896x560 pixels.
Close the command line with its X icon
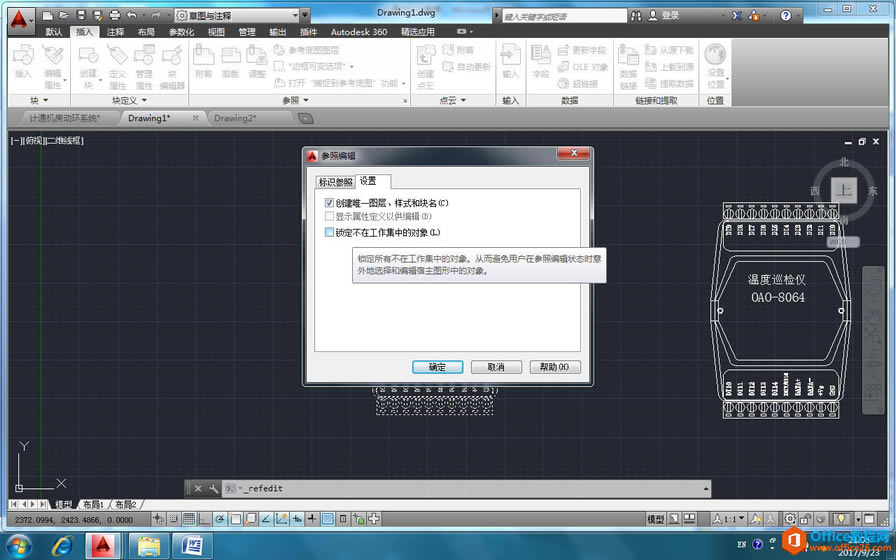click(x=198, y=489)
